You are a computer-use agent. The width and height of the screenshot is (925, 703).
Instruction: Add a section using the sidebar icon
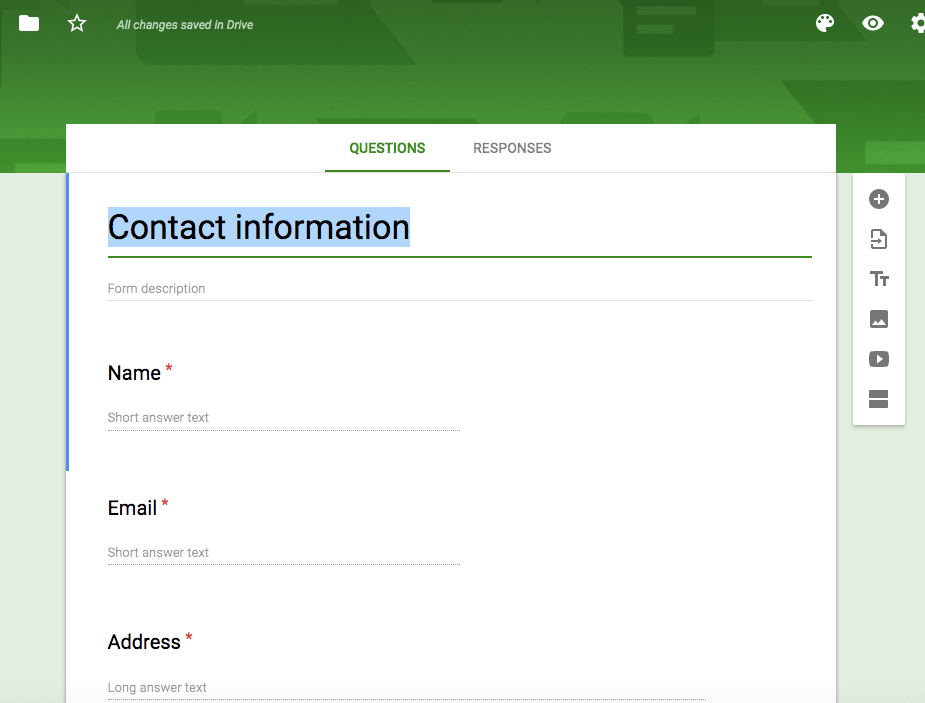tap(878, 399)
